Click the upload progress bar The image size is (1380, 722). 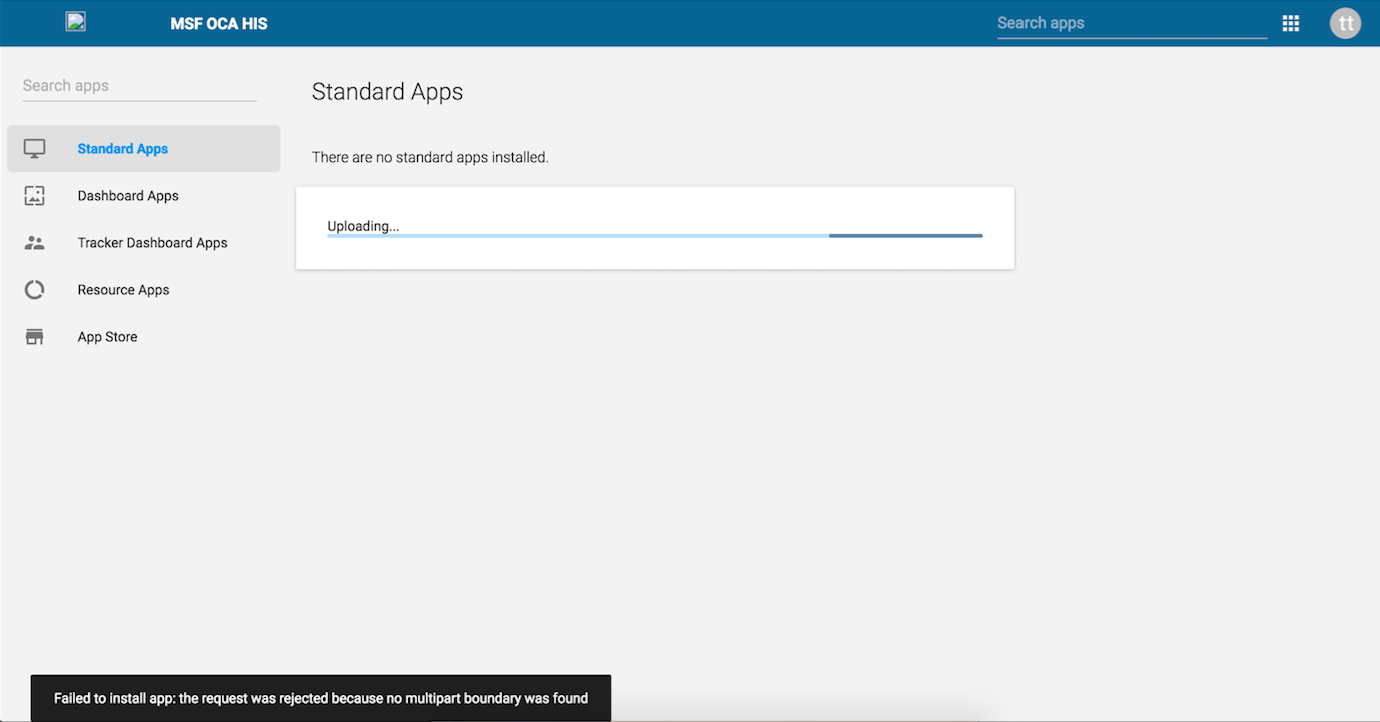pos(654,236)
